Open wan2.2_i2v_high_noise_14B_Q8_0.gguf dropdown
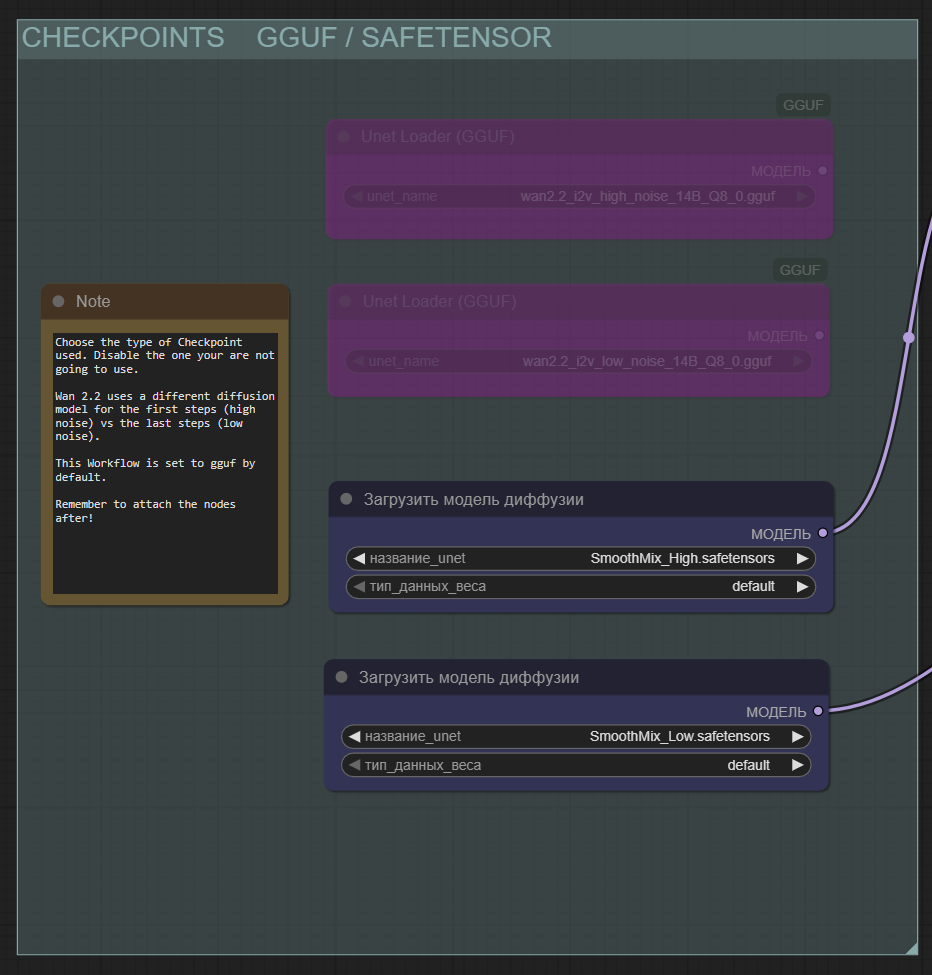This screenshot has height=975, width=932. coord(579,196)
